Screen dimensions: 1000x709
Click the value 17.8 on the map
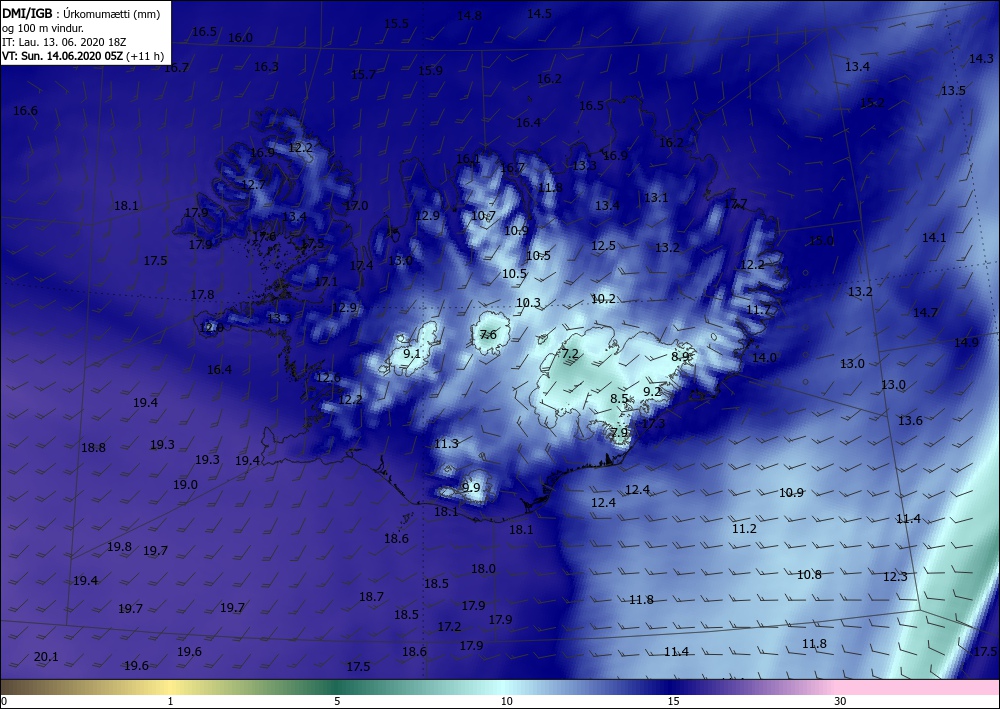coord(203,295)
